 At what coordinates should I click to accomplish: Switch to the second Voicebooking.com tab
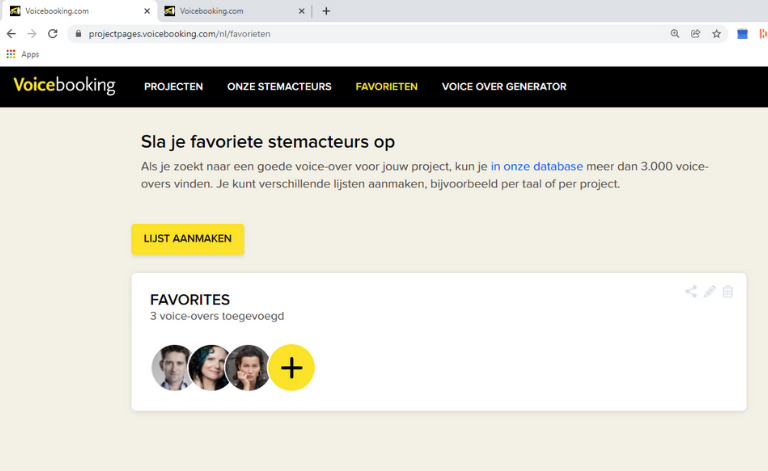[x=234, y=11]
